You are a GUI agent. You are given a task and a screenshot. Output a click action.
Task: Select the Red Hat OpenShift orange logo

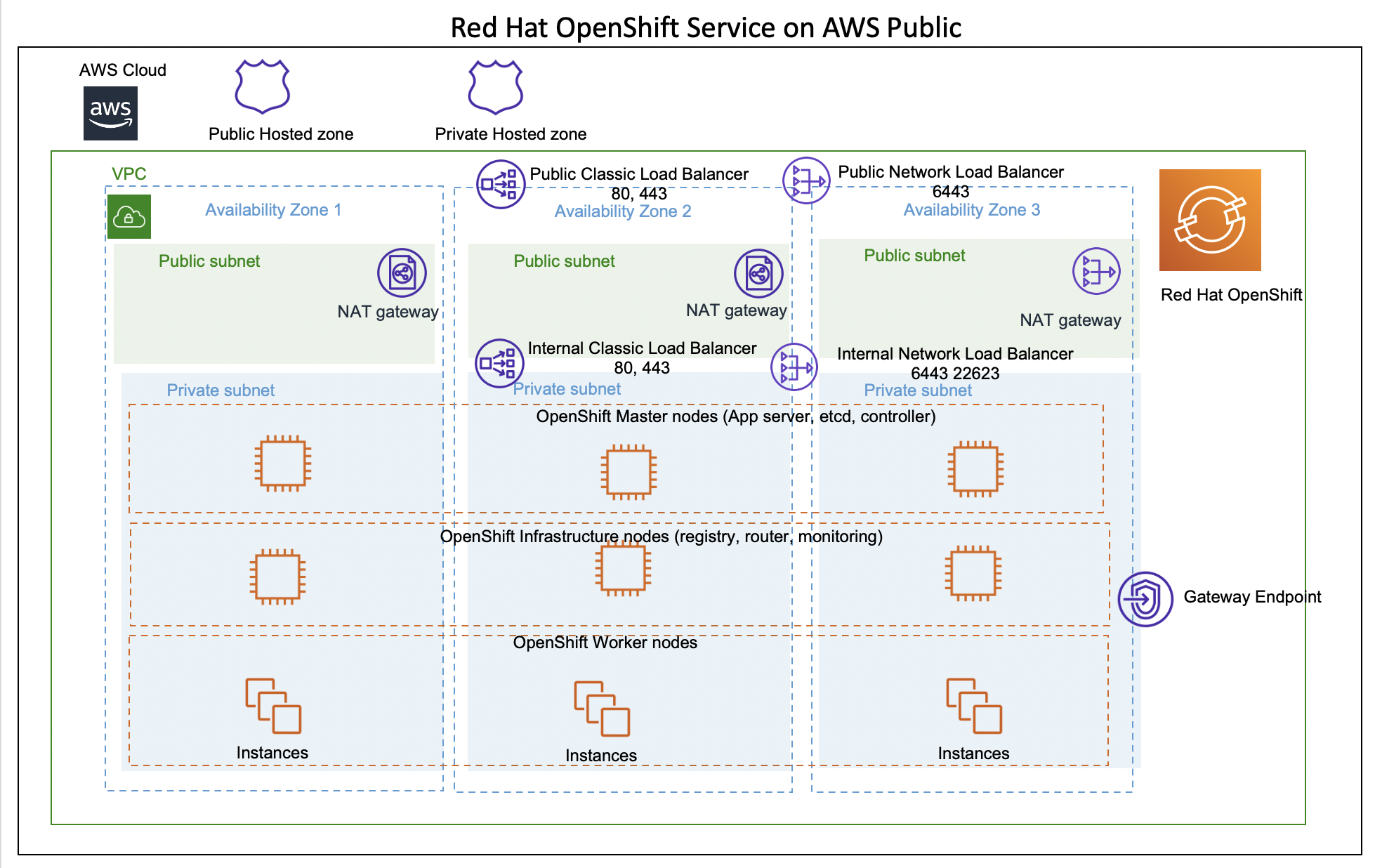(1210, 220)
